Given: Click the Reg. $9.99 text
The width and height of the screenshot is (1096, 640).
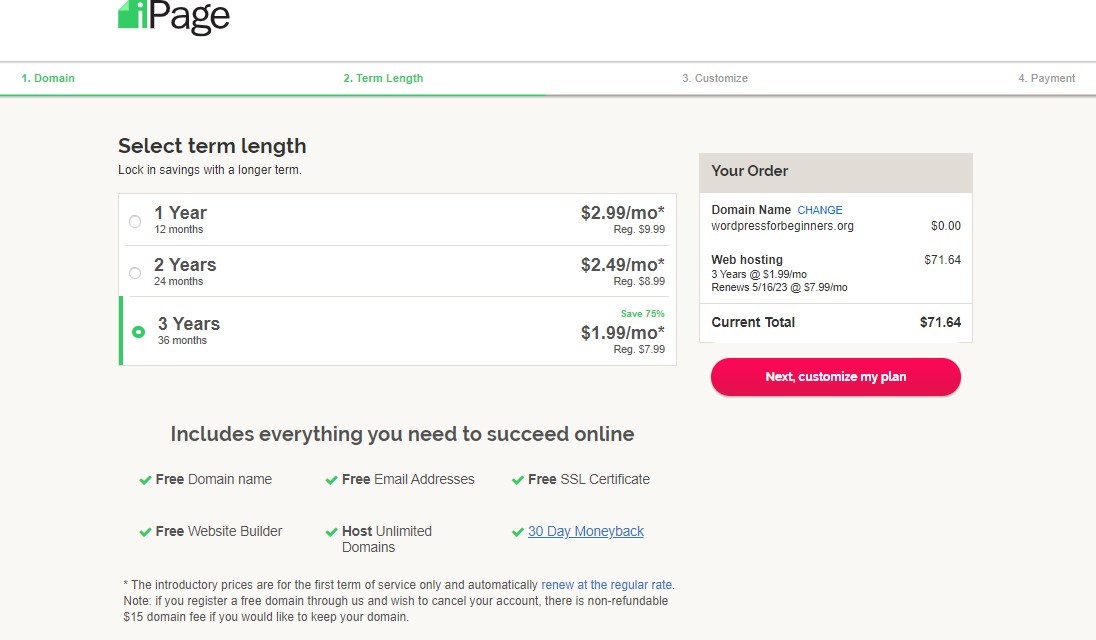Looking at the screenshot, I should tap(640, 229).
